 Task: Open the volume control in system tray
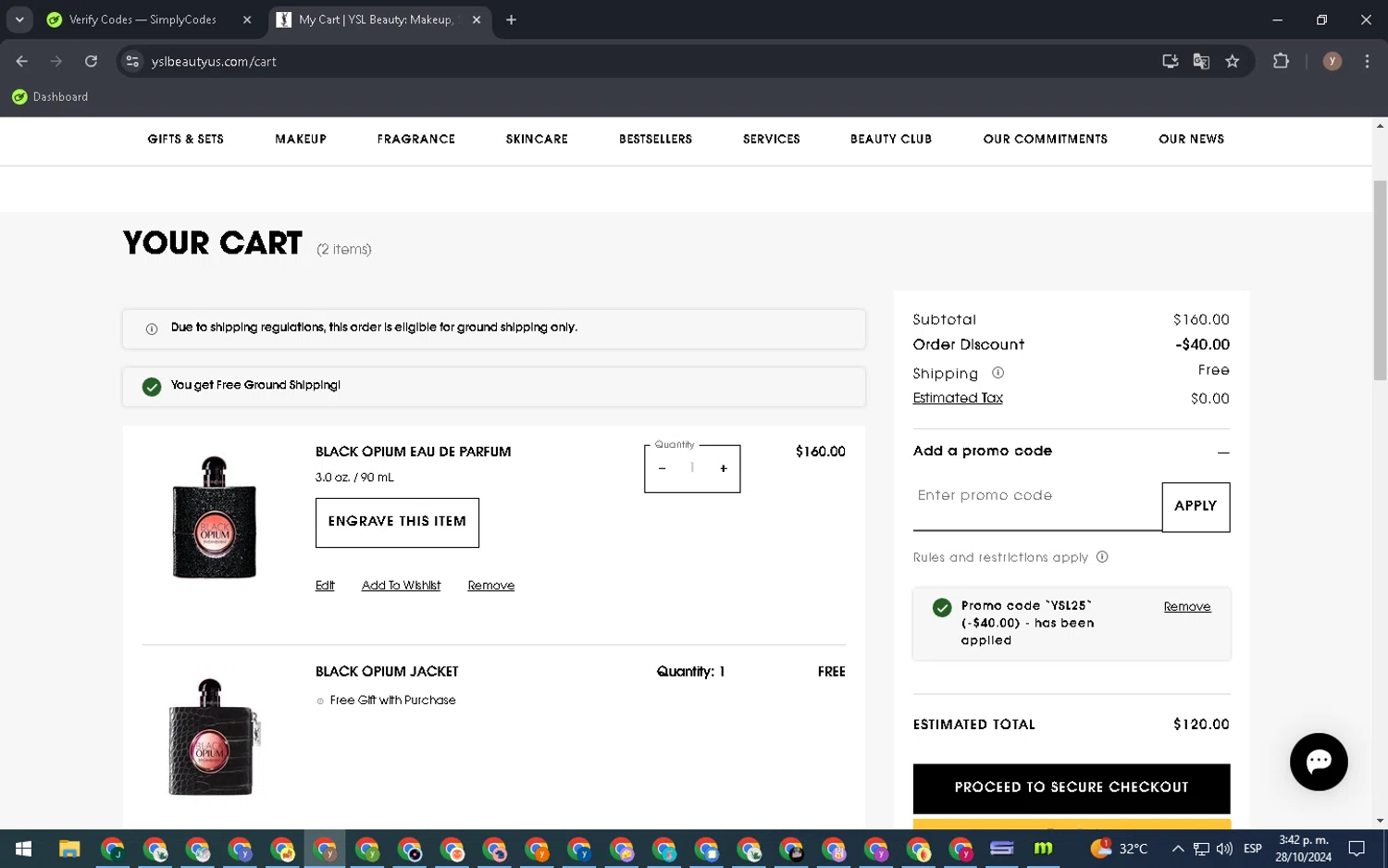[1224, 849]
